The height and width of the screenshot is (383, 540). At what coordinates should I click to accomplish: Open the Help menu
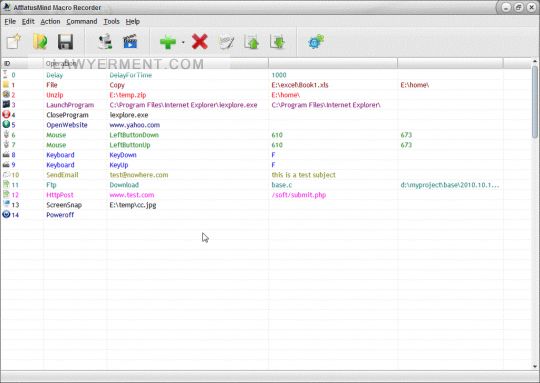(x=132, y=21)
